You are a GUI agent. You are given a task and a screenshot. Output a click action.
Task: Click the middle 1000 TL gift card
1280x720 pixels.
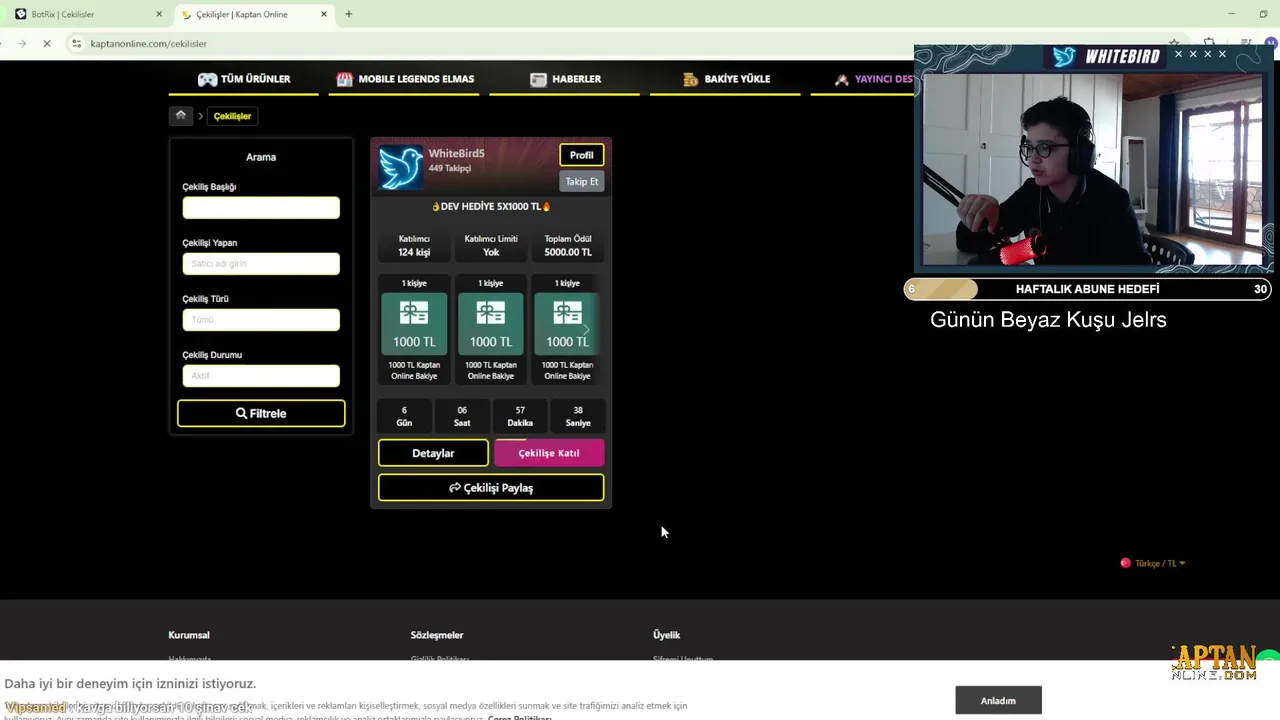[x=491, y=322]
